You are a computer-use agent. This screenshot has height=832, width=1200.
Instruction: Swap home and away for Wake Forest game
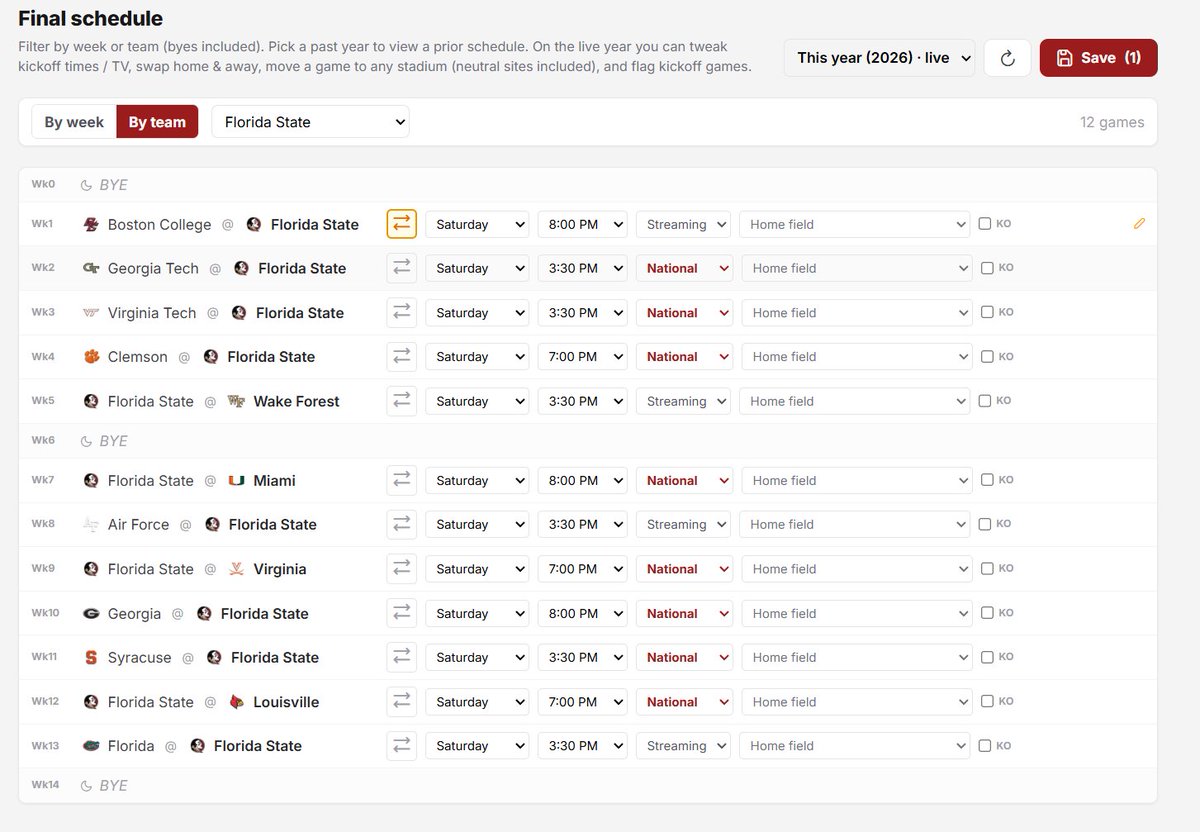pos(402,401)
